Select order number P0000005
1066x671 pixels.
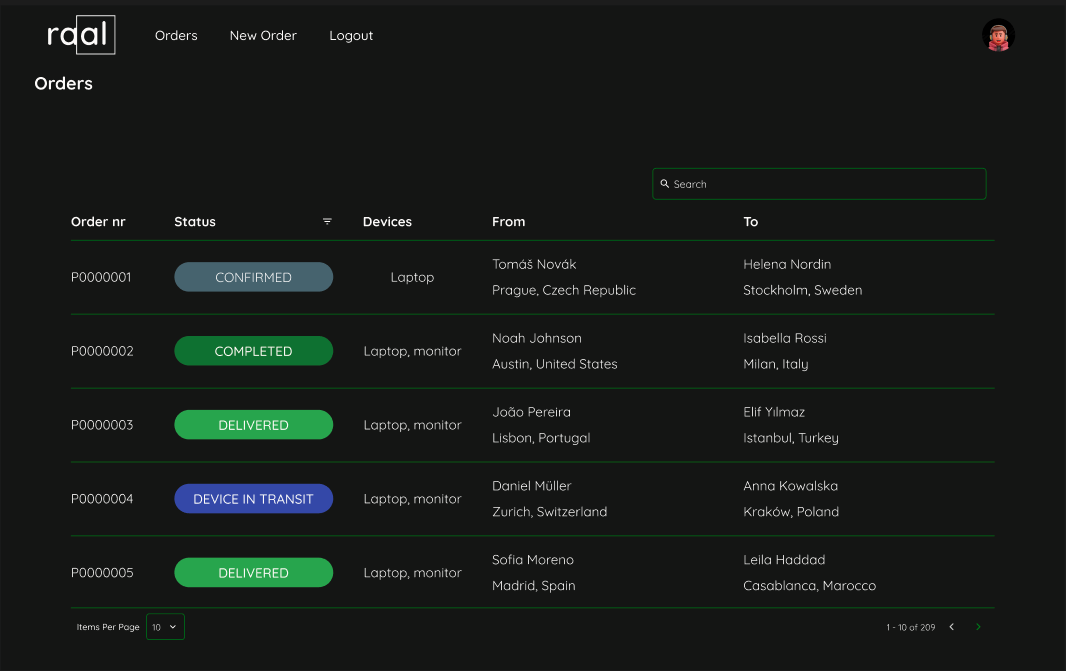[x=102, y=573]
